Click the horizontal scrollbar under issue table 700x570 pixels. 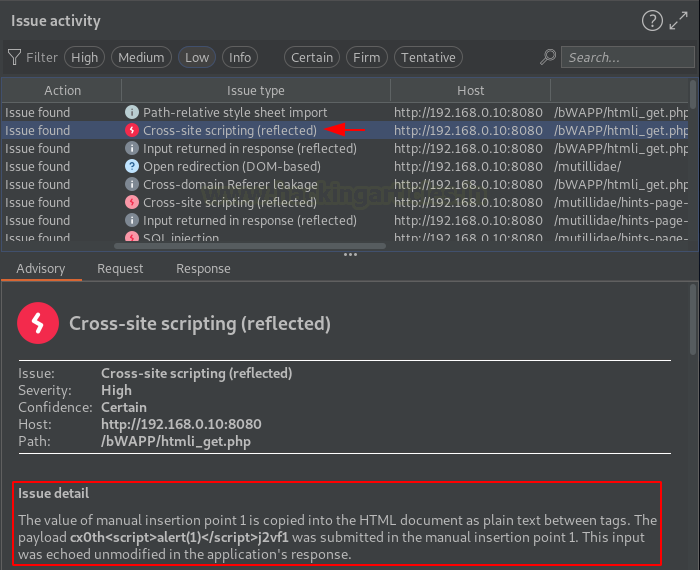pos(250,246)
